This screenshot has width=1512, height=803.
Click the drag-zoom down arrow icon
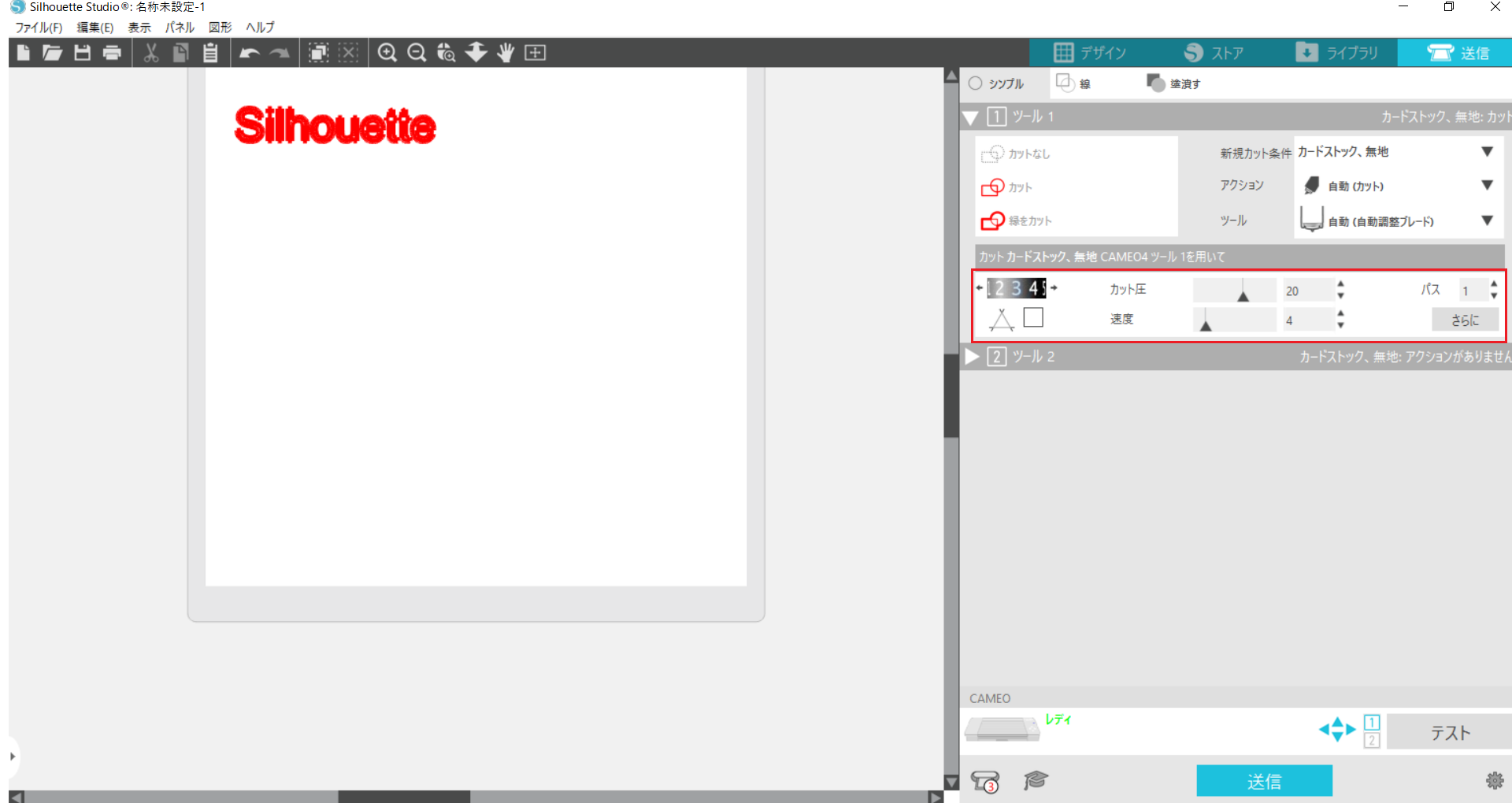(x=476, y=53)
